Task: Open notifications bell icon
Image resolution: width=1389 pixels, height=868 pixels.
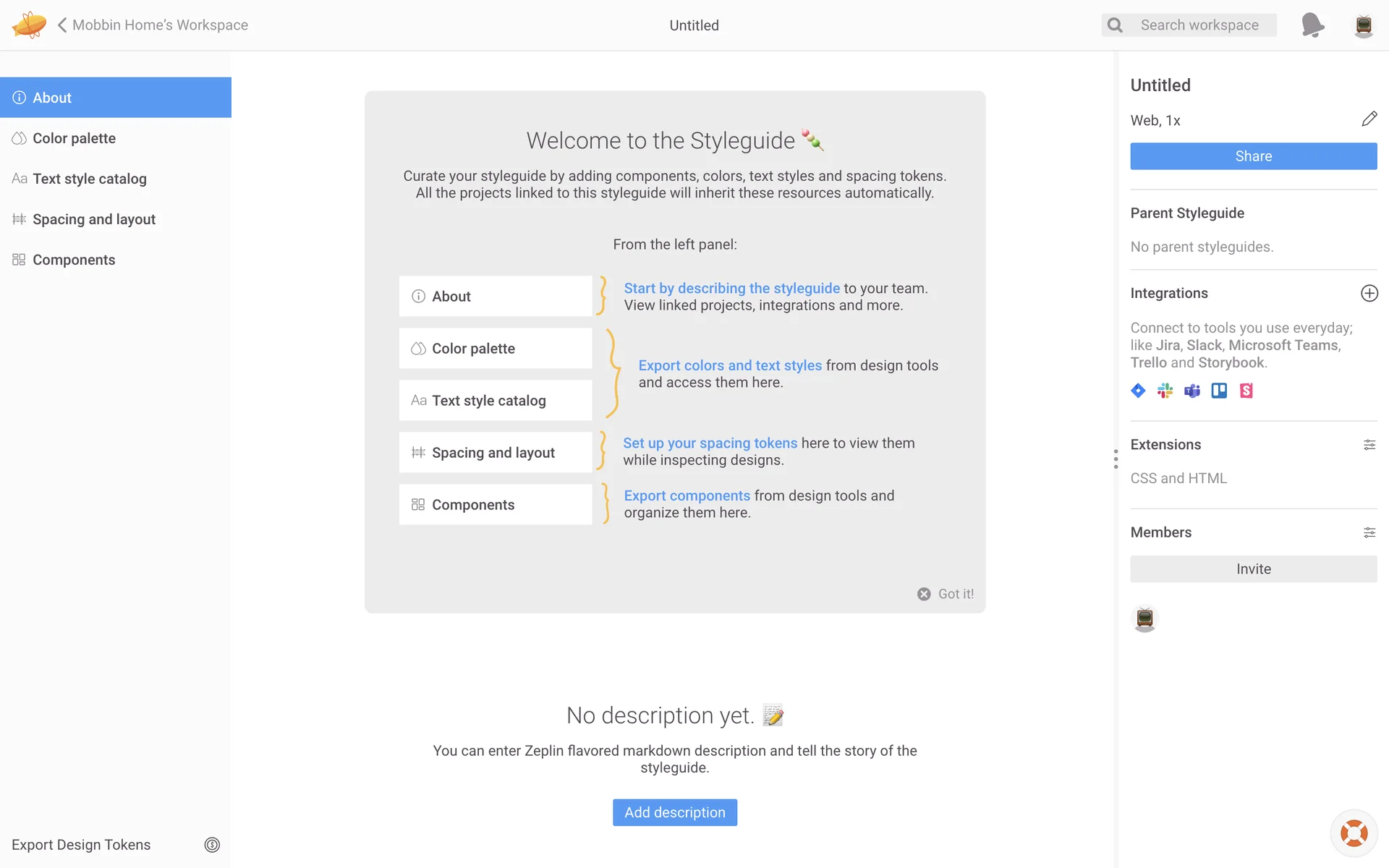Action: point(1312,25)
